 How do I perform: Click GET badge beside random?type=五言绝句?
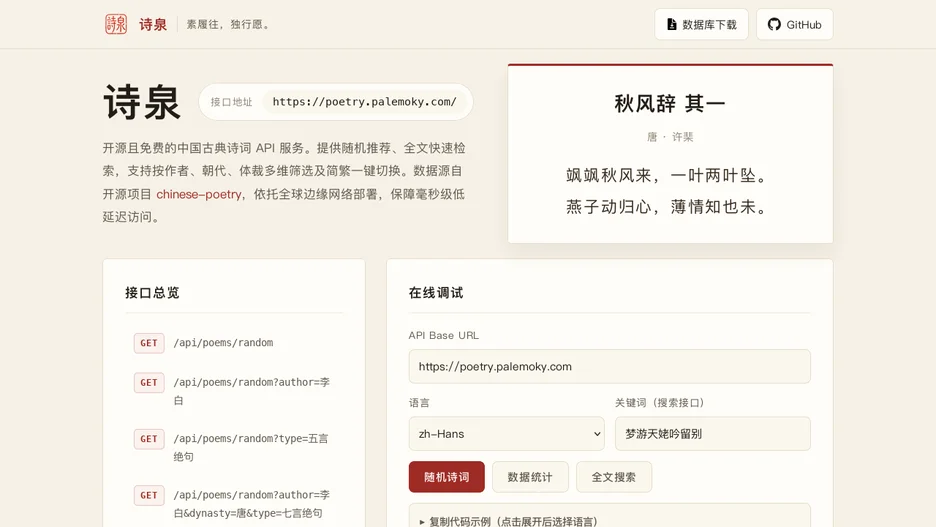click(149, 439)
